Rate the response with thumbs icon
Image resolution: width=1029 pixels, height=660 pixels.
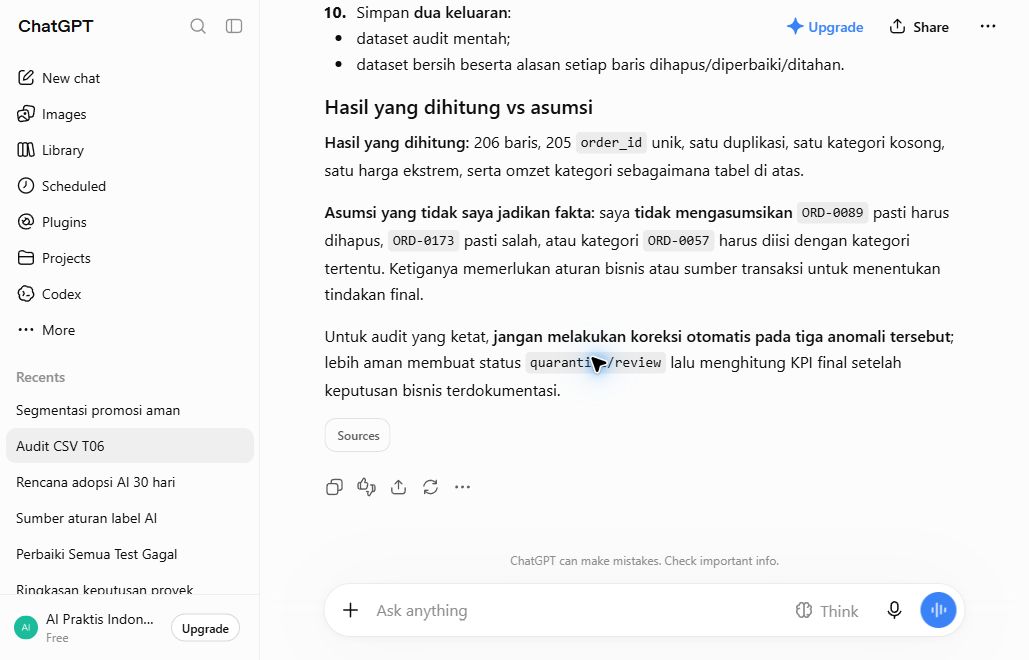[x=366, y=487]
